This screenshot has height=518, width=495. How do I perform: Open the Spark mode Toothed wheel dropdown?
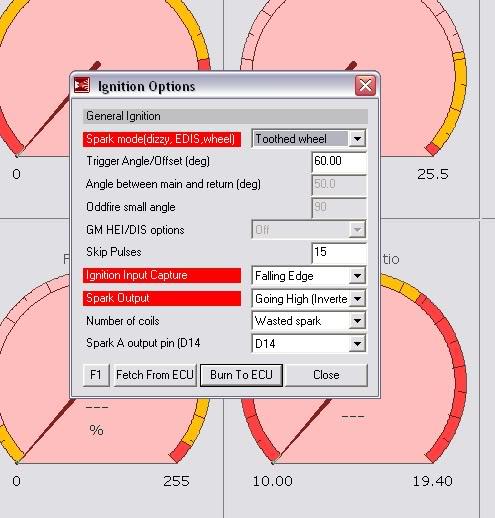pyautogui.click(x=309, y=138)
